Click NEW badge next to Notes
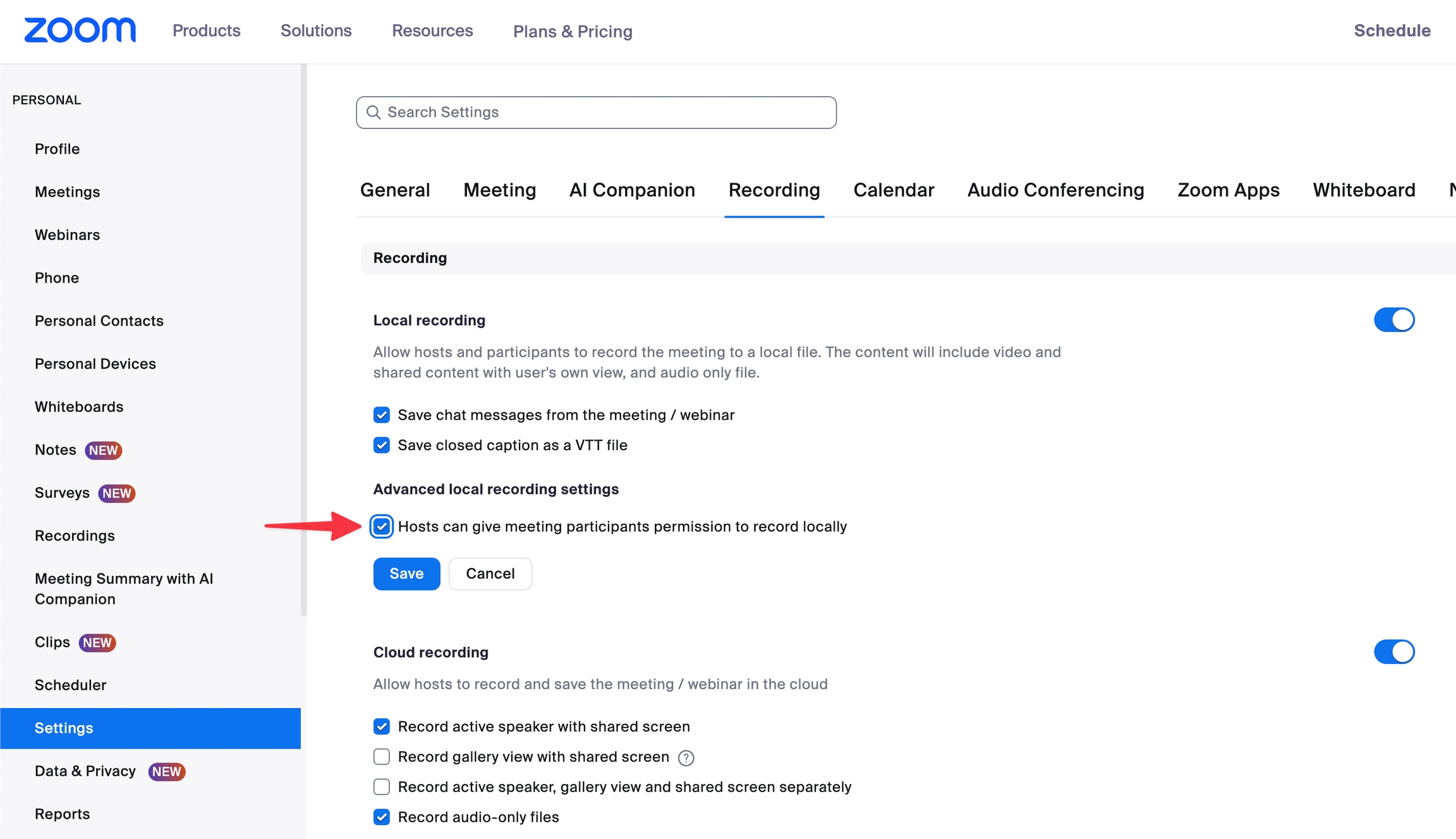 click(104, 450)
